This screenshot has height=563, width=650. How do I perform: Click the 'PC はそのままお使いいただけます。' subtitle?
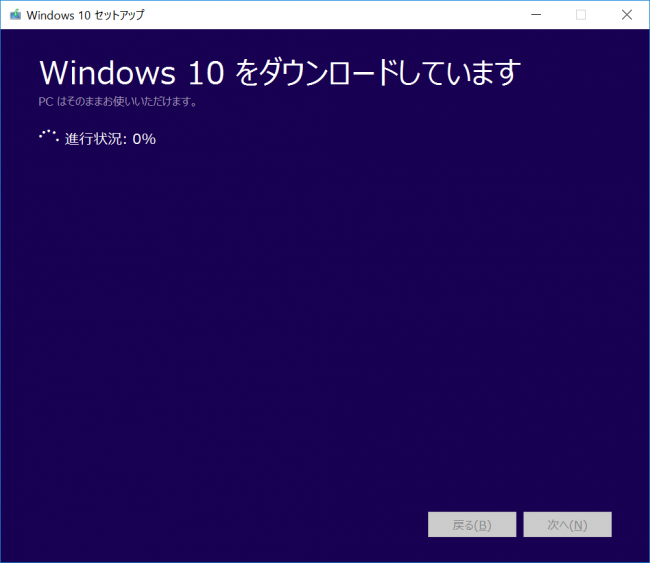118,102
